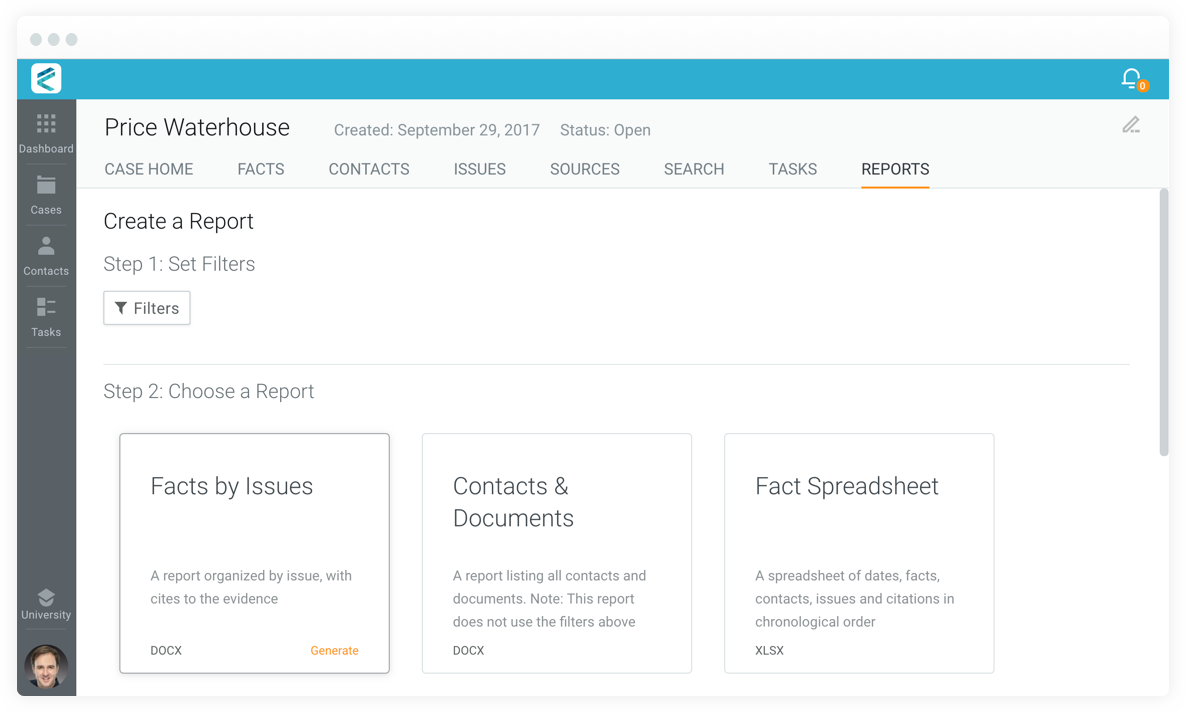The width and height of the screenshot is (1186, 713).
Task: Navigate to CASE HOME
Action: (x=148, y=169)
